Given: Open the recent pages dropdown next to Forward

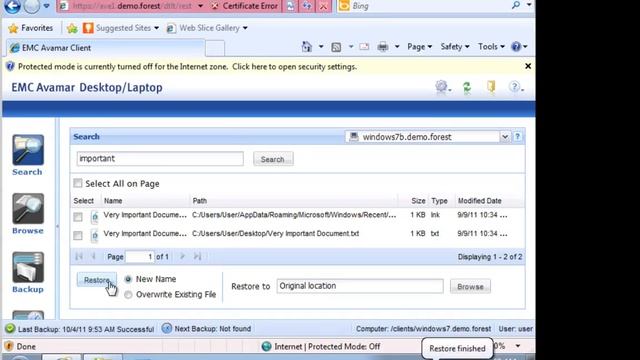Looking at the screenshot, I should [x=47, y=6].
